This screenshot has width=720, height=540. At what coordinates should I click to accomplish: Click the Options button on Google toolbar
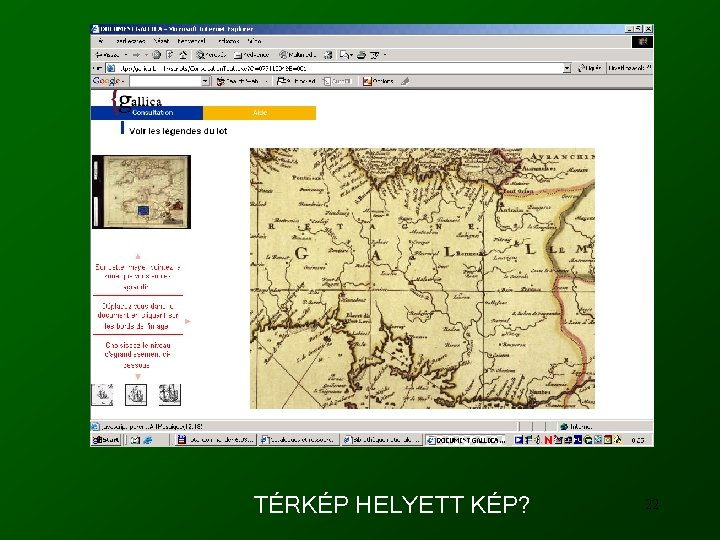tap(378, 81)
